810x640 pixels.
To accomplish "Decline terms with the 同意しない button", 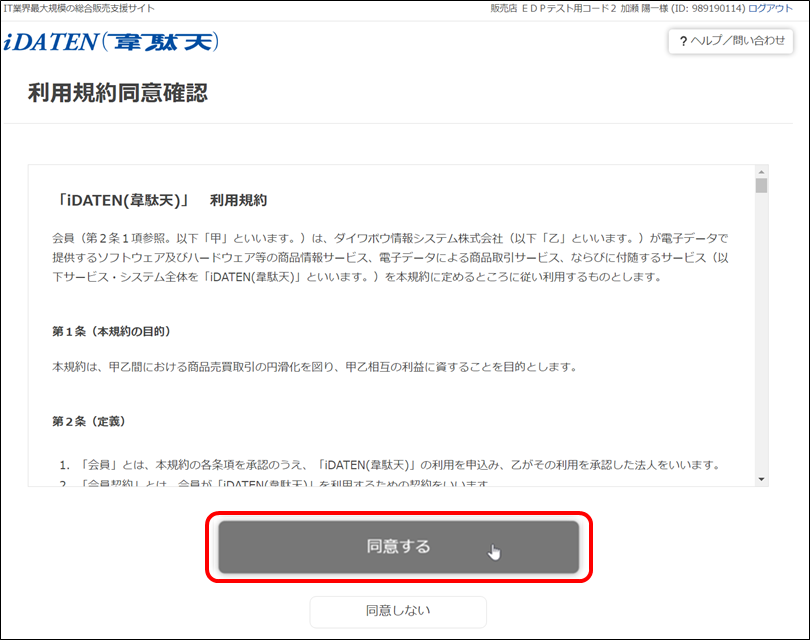I will [398, 610].
